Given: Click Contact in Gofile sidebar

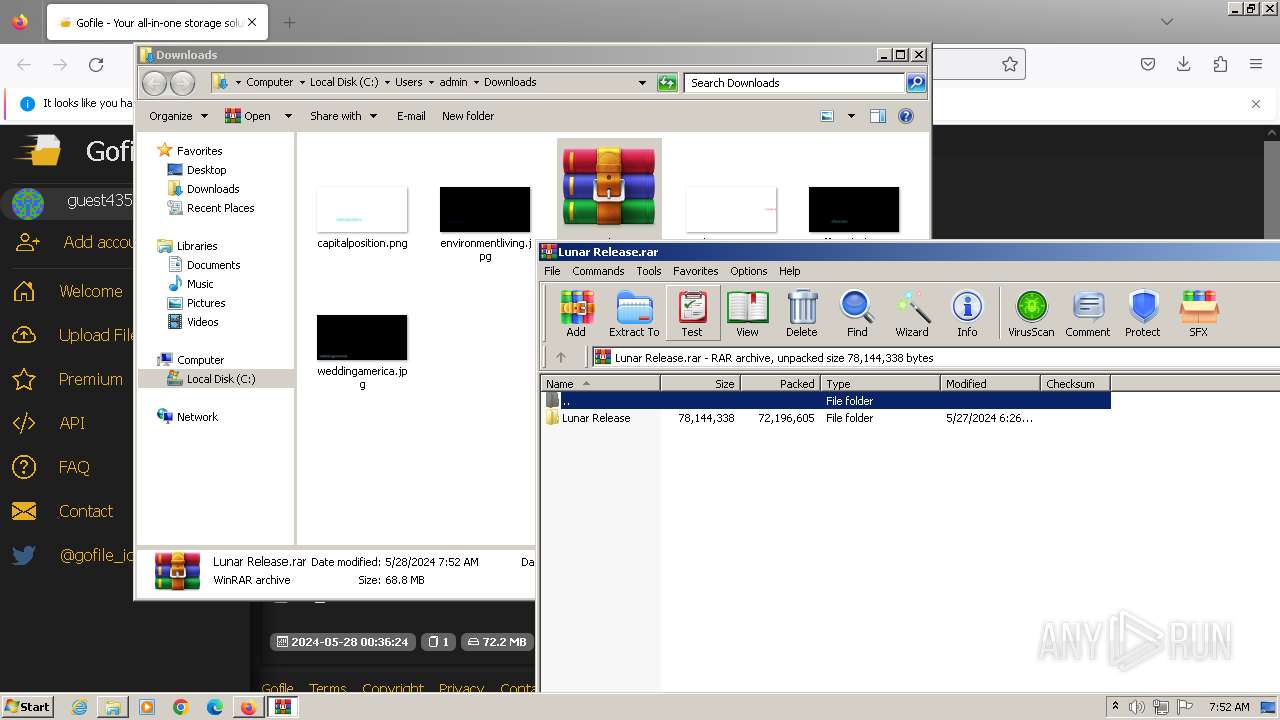Looking at the screenshot, I should pos(86,511).
